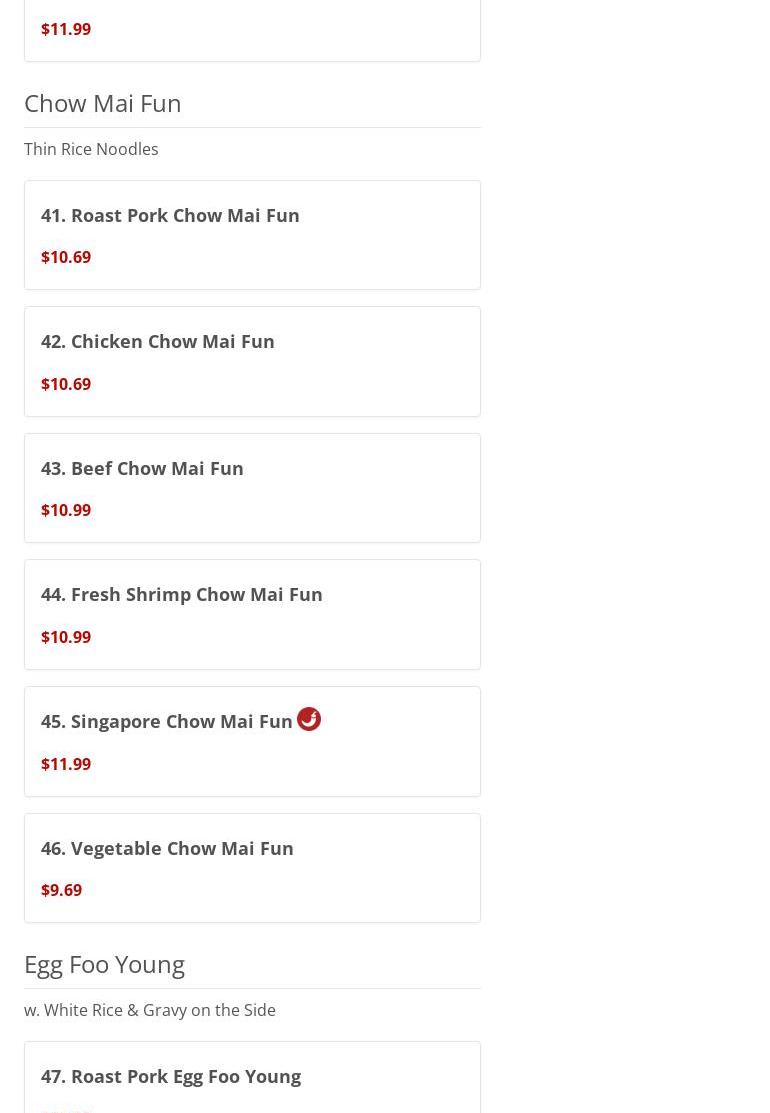Pick 46. Vegetable Chow Mai Fun
This screenshot has height=1113, width=770.
click(167, 848)
